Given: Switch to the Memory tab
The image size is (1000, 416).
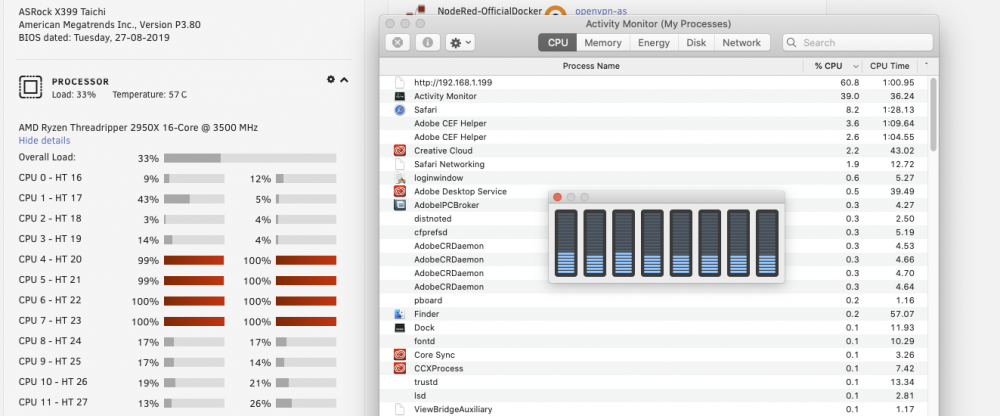Looking at the screenshot, I should click(603, 43).
